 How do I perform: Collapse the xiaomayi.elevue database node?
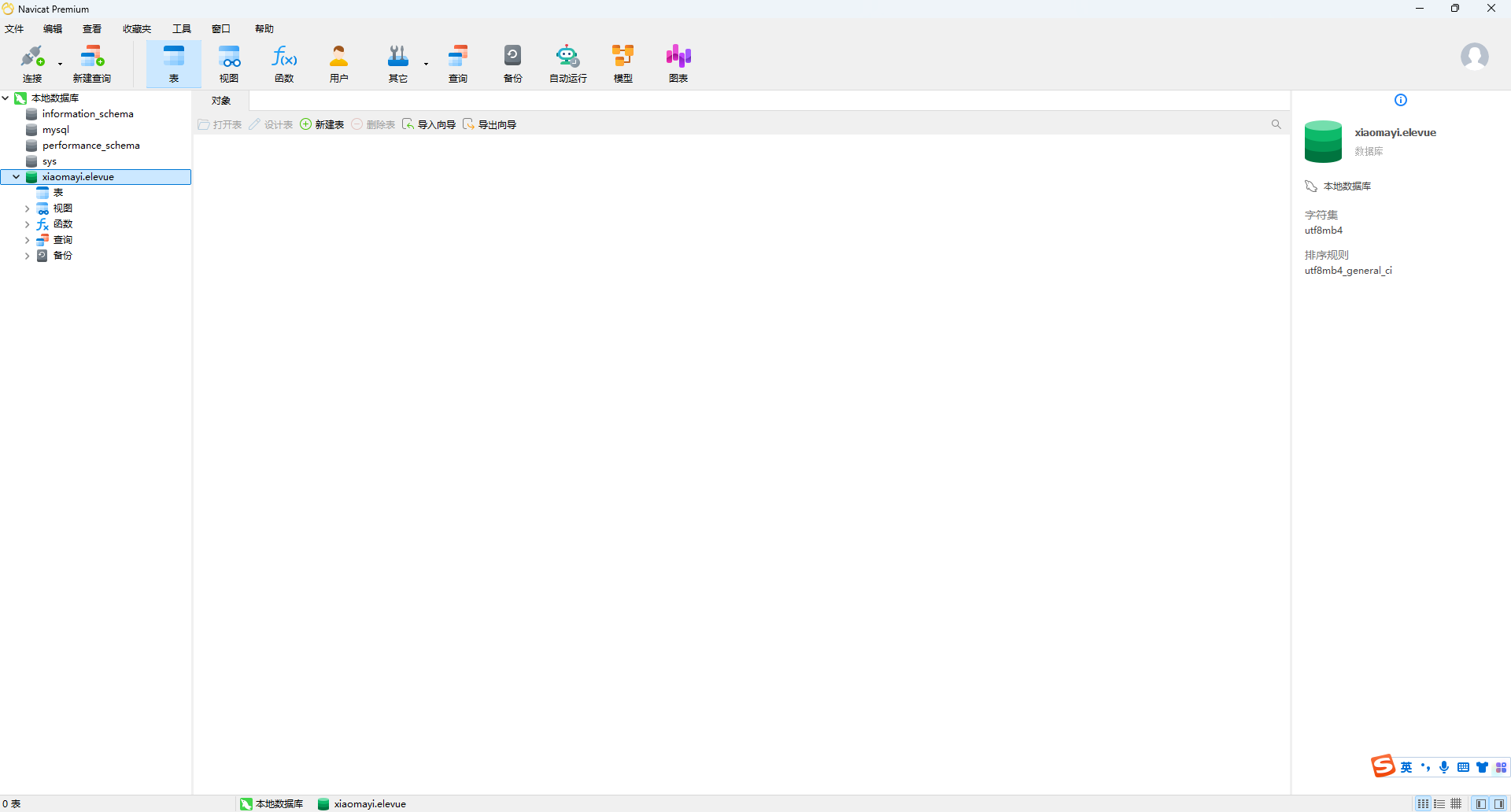pyautogui.click(x=17, y=177)
